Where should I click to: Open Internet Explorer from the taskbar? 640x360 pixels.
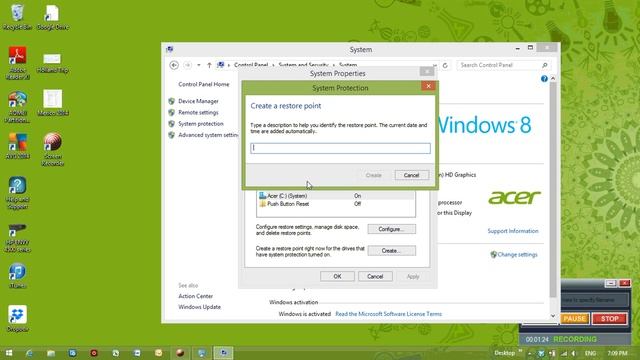29,353
